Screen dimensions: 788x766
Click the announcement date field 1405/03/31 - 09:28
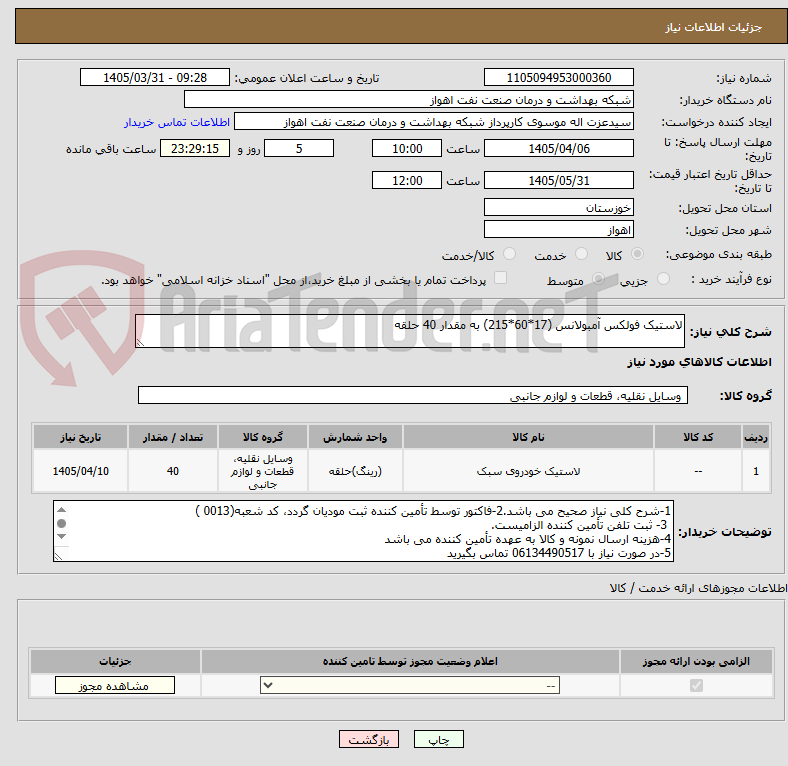click(155, 77)
